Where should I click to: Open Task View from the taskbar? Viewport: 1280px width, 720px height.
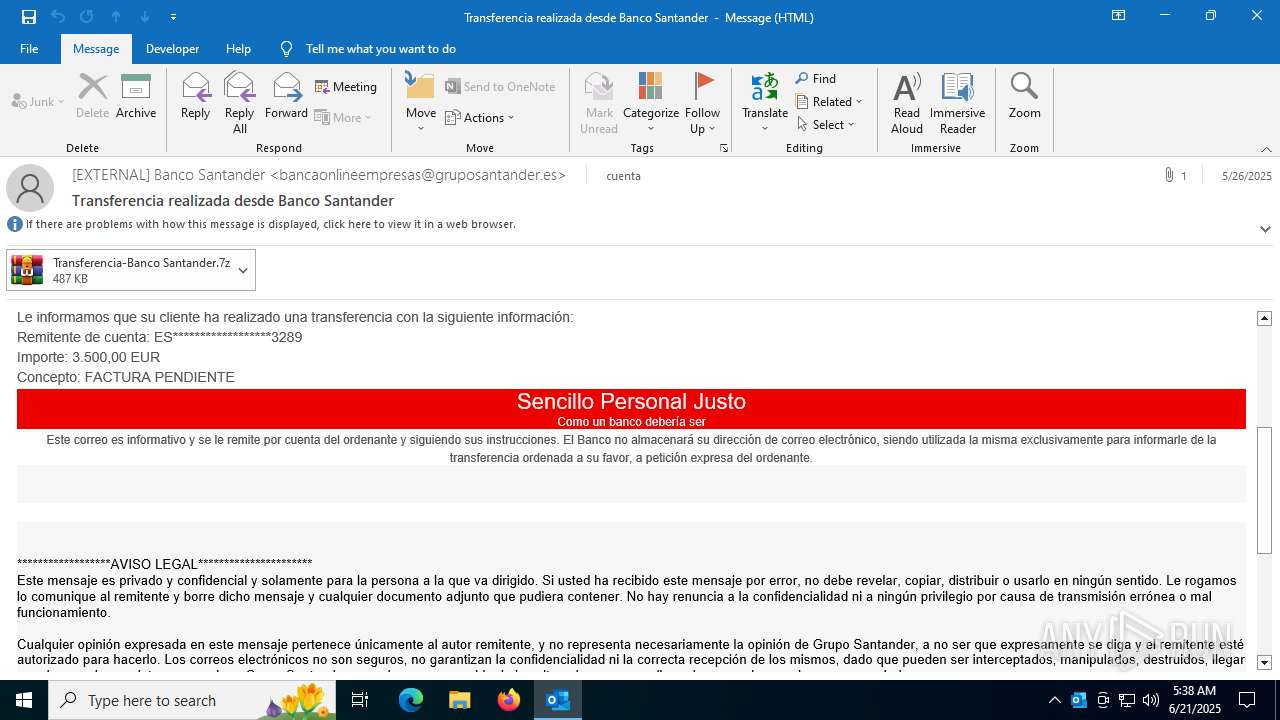pos(361,700)
